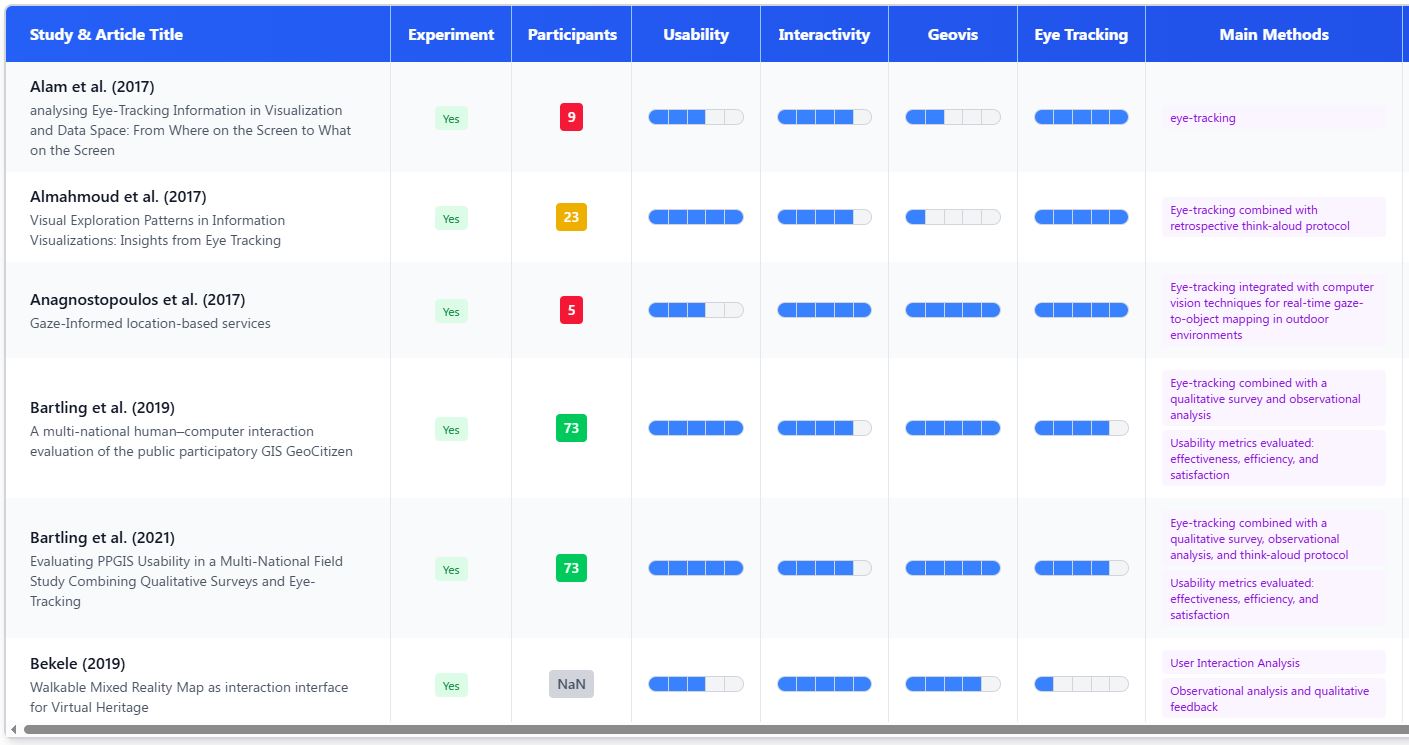The width and height of the screenshot is (1409, 745).
Task: Click the Yes experiment badge for Anagnostopoulos et al.
Action: (x=451, y=311)
